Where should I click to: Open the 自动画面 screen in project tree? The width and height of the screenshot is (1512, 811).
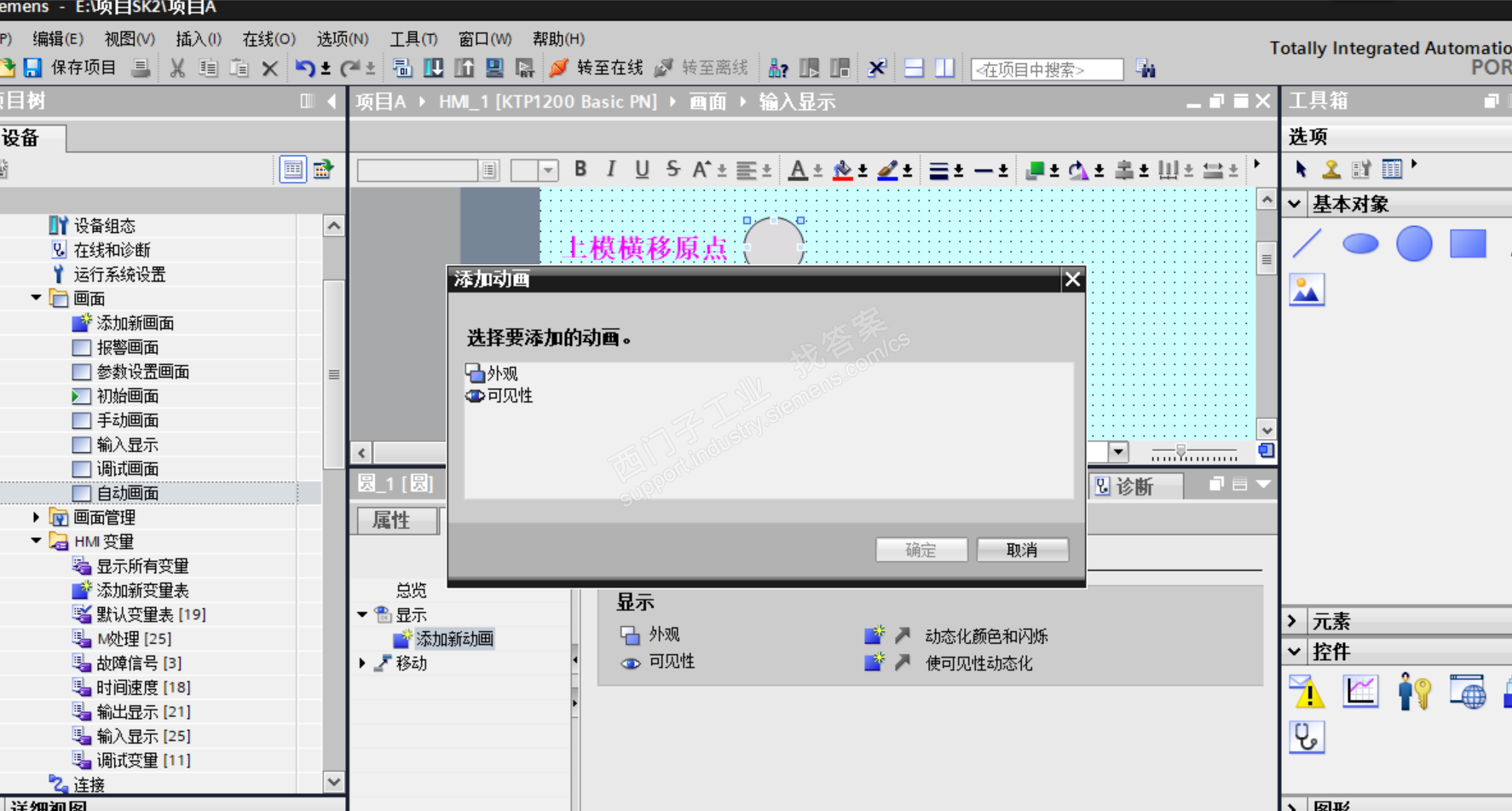127,493
